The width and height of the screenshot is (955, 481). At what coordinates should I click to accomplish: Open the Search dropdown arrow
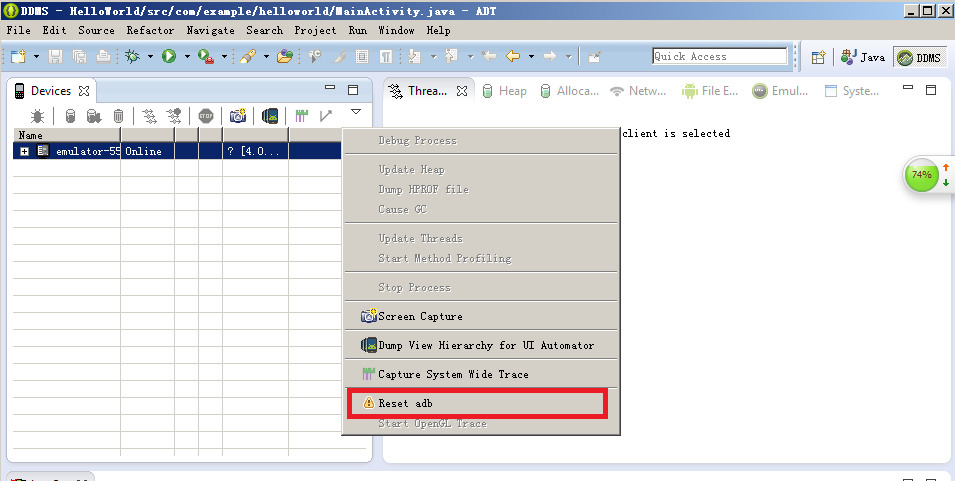266,57
